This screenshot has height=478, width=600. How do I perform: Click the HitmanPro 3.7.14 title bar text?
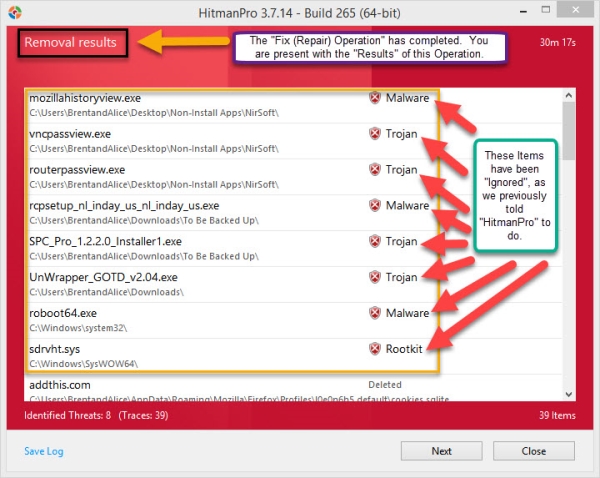(x=299, y=13)
